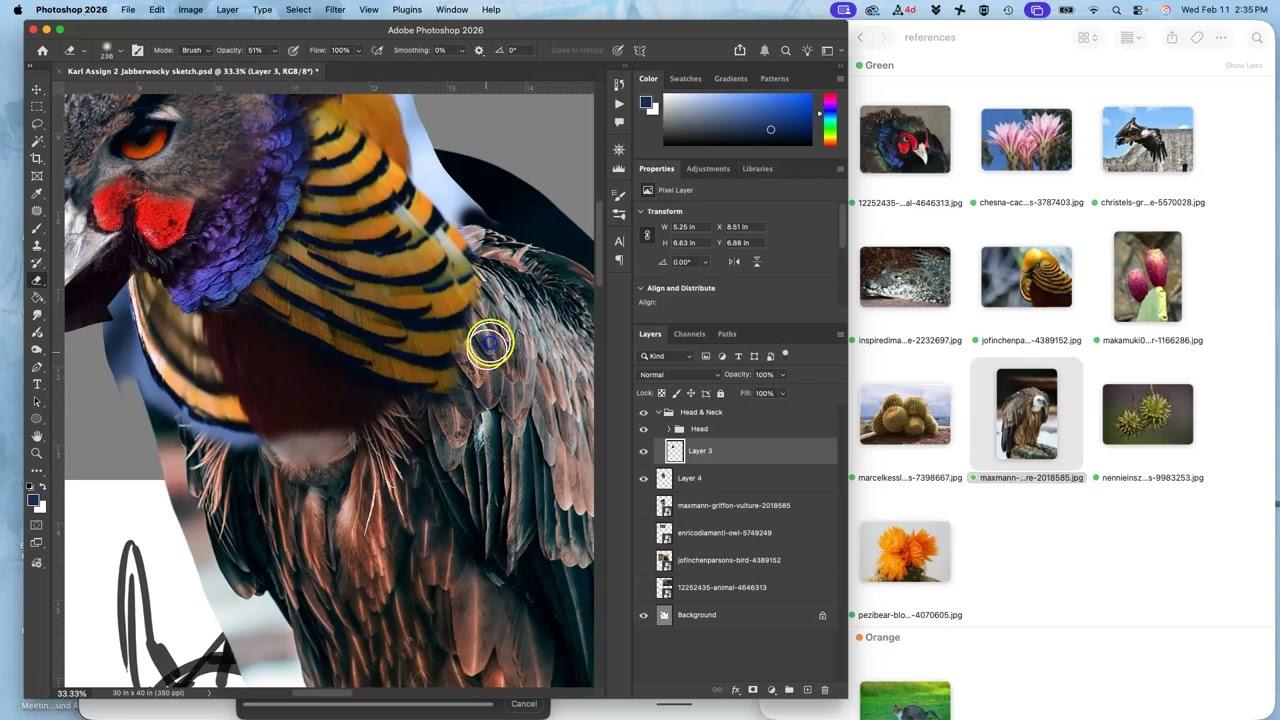Click the Home icon in options bar

click(42, 50)
